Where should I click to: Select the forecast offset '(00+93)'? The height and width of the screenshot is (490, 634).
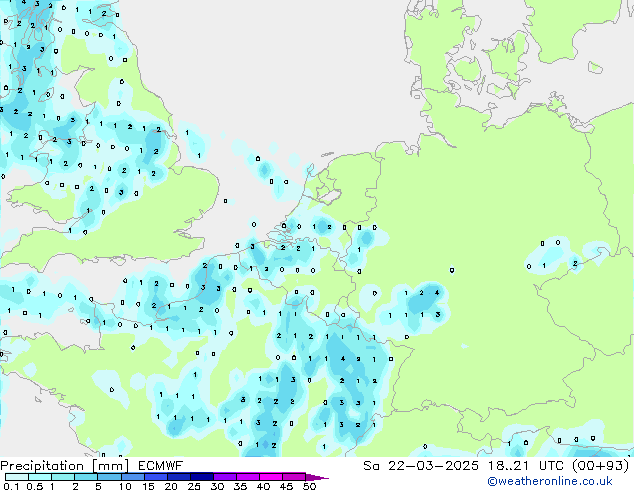pyautogui.click(x=601, y=466)
